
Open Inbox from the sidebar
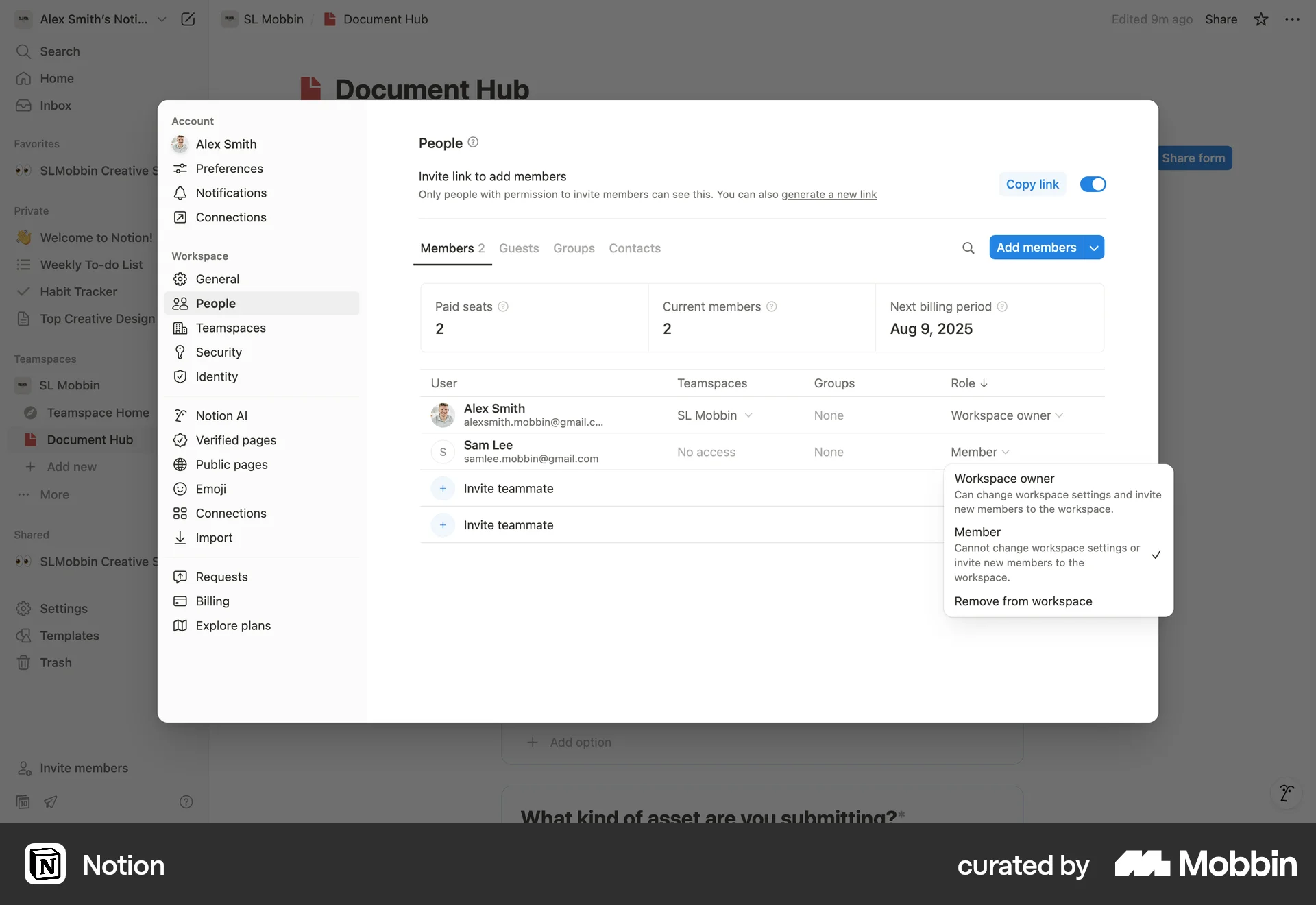[56, 105]
